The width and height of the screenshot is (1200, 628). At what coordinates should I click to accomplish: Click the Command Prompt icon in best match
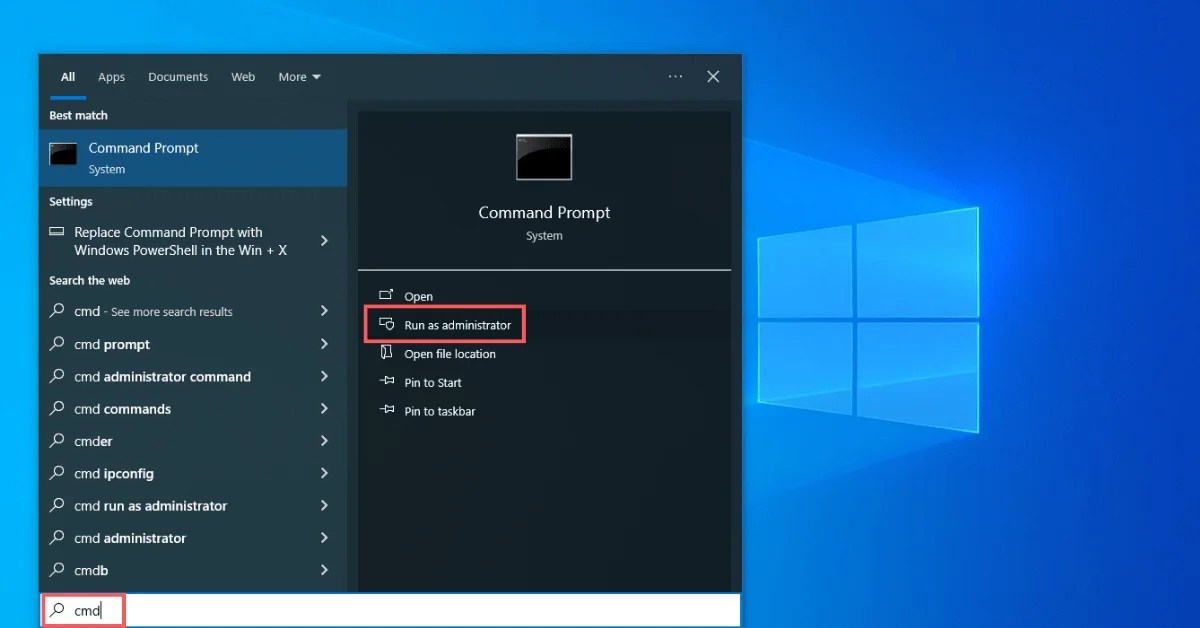[63, 155]
